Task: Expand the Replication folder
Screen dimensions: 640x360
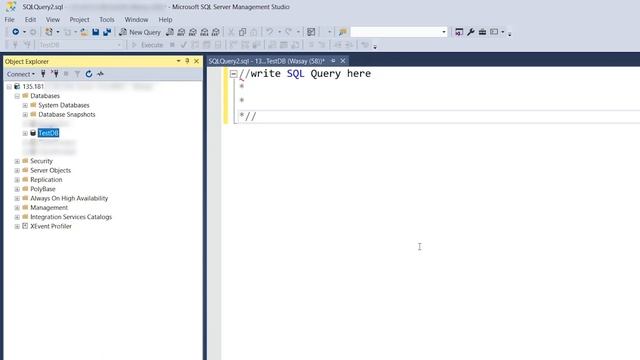Action: [17, 180]
